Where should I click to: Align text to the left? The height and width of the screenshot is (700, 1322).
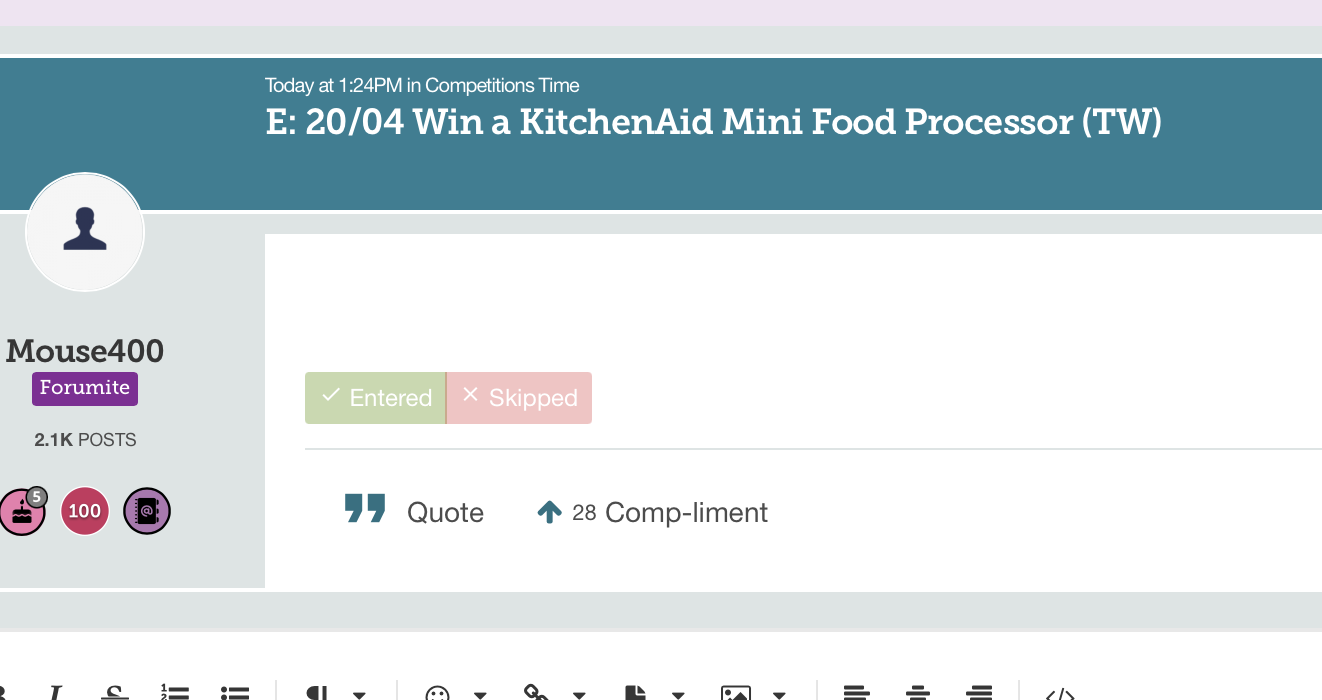click(856, 693)
